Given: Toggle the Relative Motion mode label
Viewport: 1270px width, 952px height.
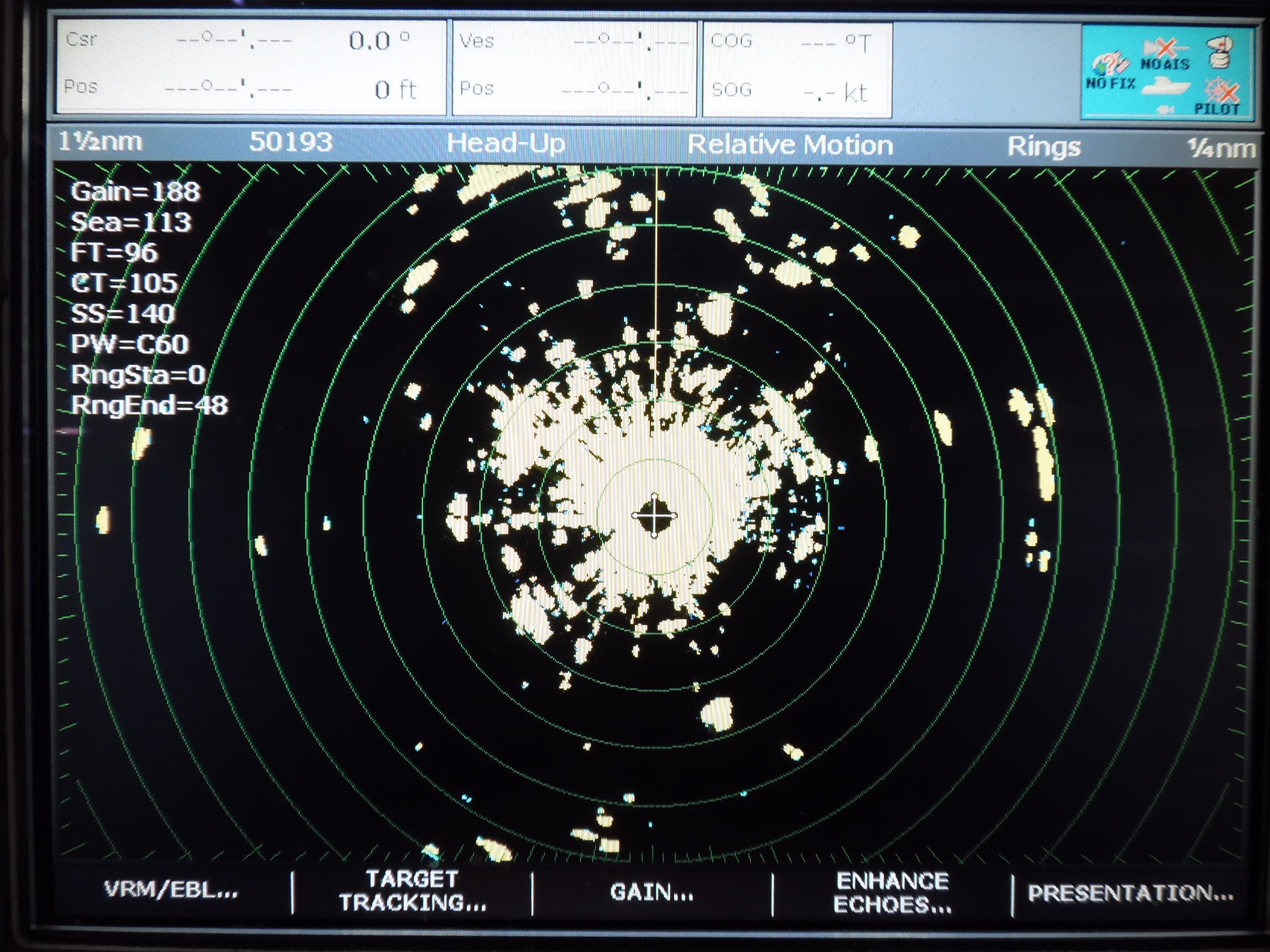Looking at the screenshot, I should (790, 145).
